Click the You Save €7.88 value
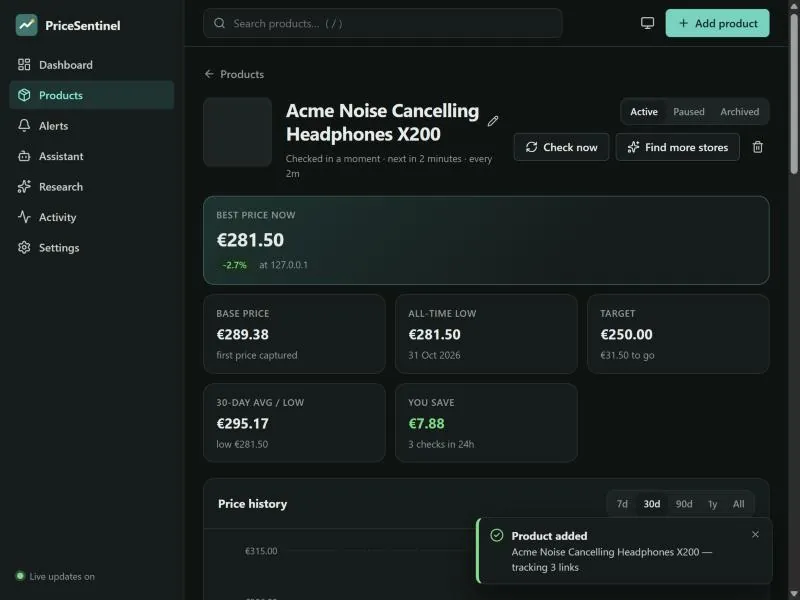Screen dimensions: 800x600 pos(426,423)
